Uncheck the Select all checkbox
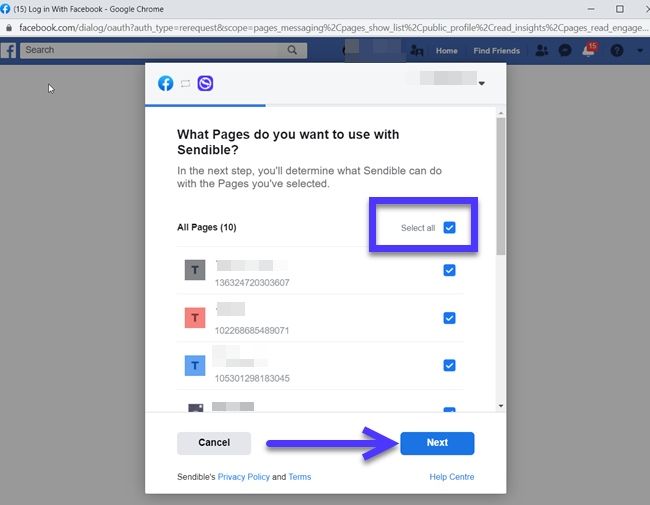Viewport: 650px width, 505px height. (x=449, y=228)
